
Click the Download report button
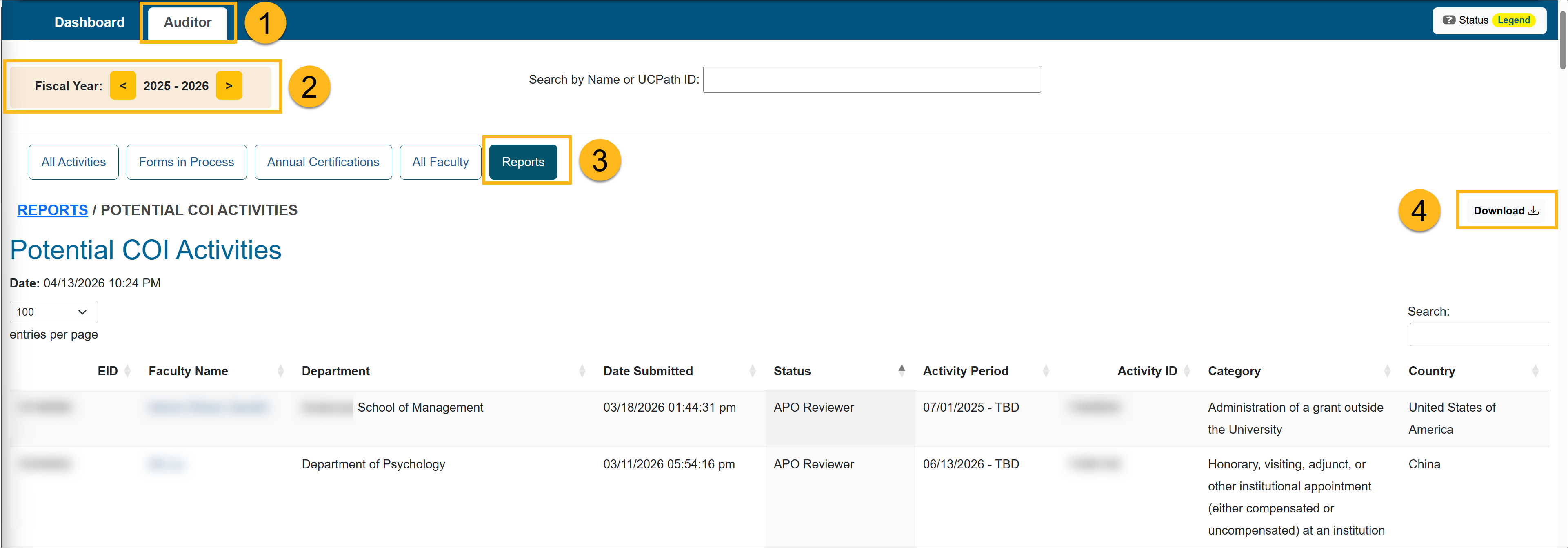pos(1505,211)
